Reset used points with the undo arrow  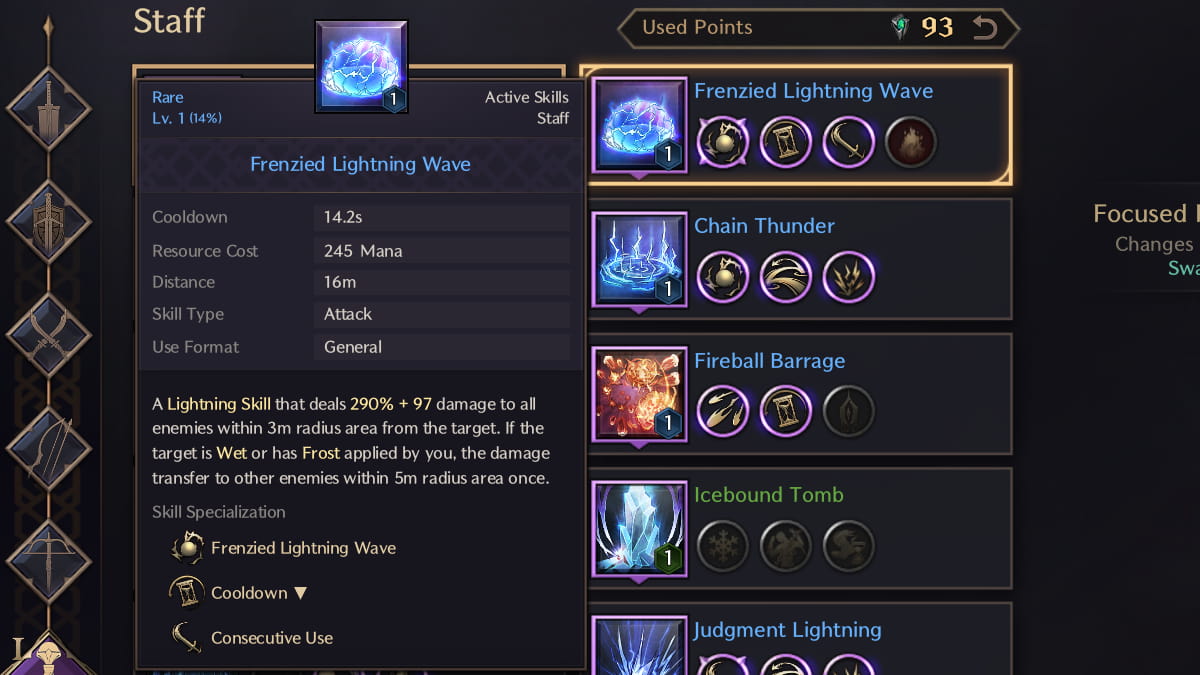click(985, 28)
